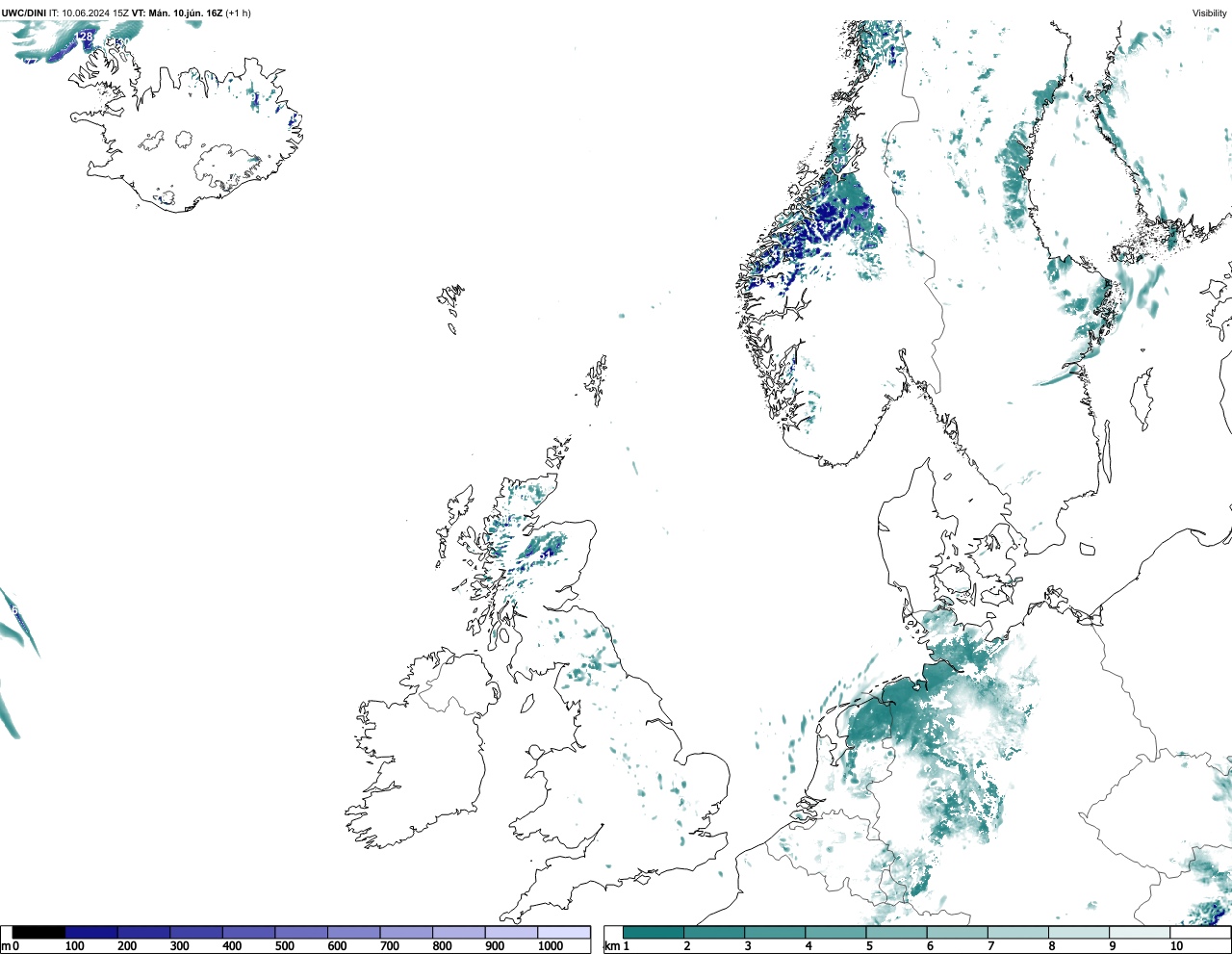Click the valid time 'Mán. 10.jún. 16Z'
Image resolution: width=1232 pixels, height=954 pixels.
(185, 13)
